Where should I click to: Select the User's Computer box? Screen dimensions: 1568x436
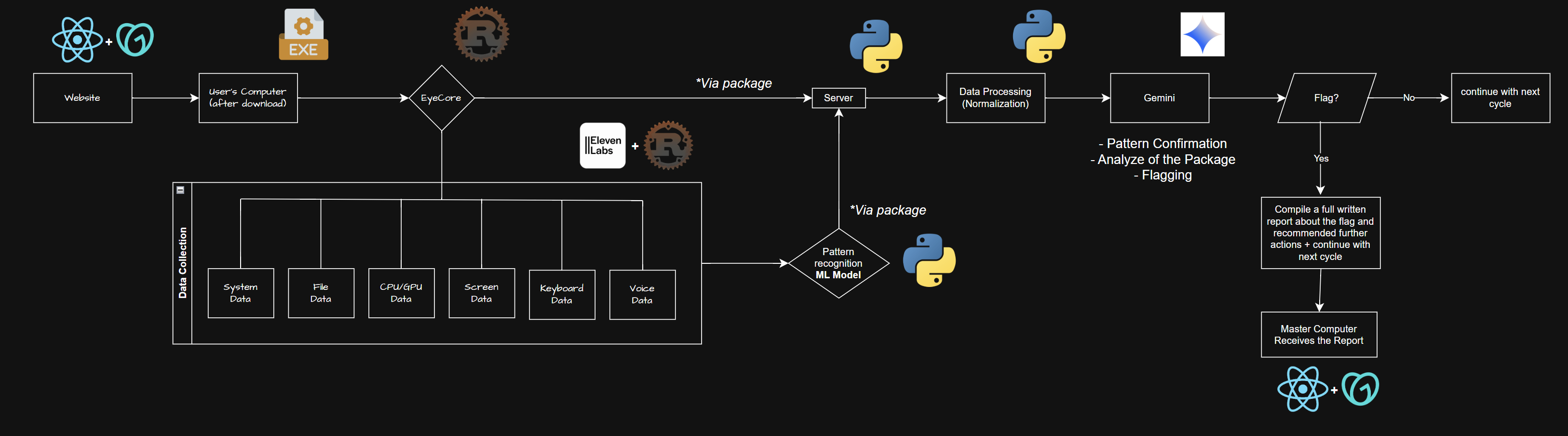(x=248, y=98)
